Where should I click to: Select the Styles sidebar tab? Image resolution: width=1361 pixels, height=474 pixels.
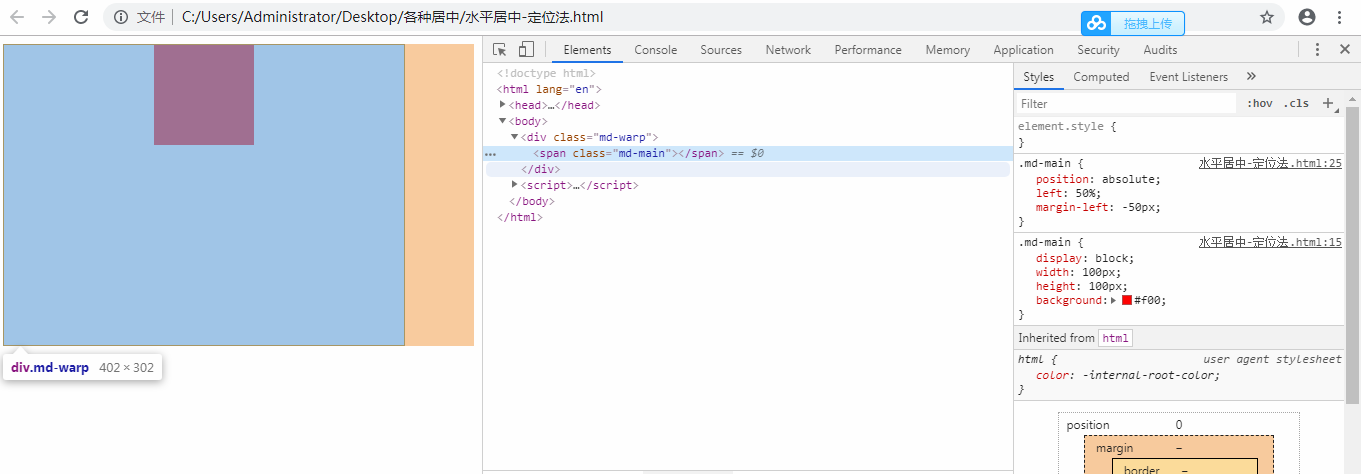pos(1038,77)
